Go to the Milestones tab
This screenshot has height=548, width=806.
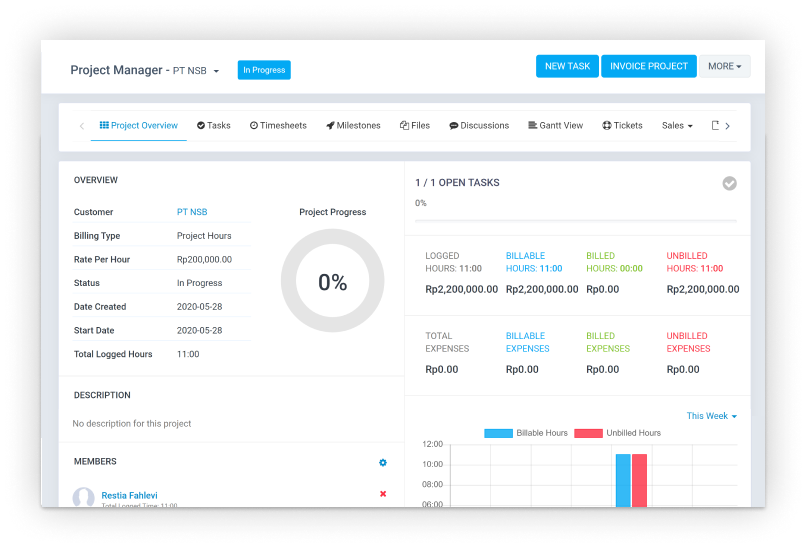(353, 125)
